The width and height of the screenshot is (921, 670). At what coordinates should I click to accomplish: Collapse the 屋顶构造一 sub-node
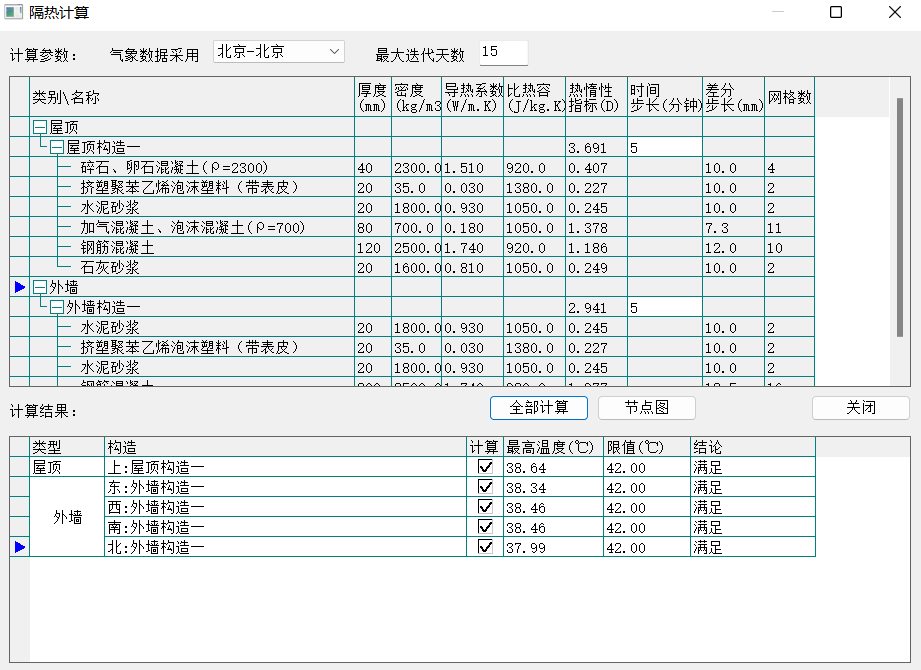coord(56,147)
